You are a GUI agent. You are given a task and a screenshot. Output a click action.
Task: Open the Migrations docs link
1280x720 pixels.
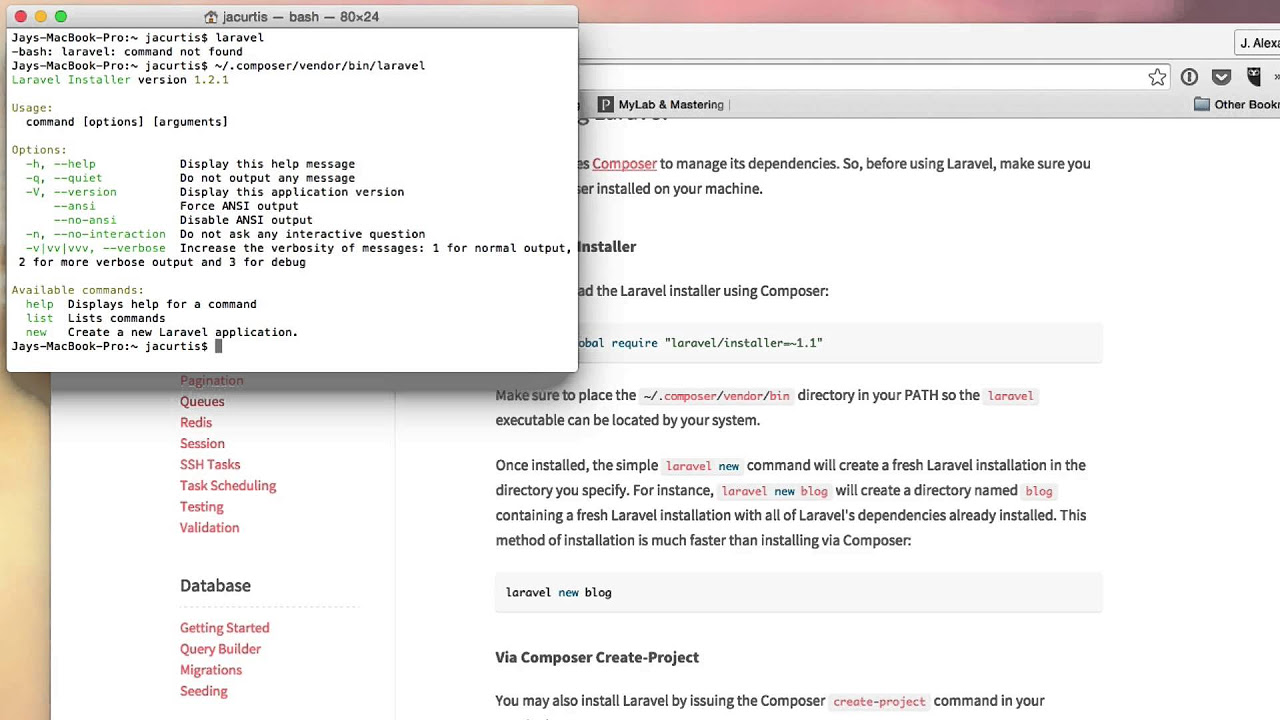click(211, 669)
